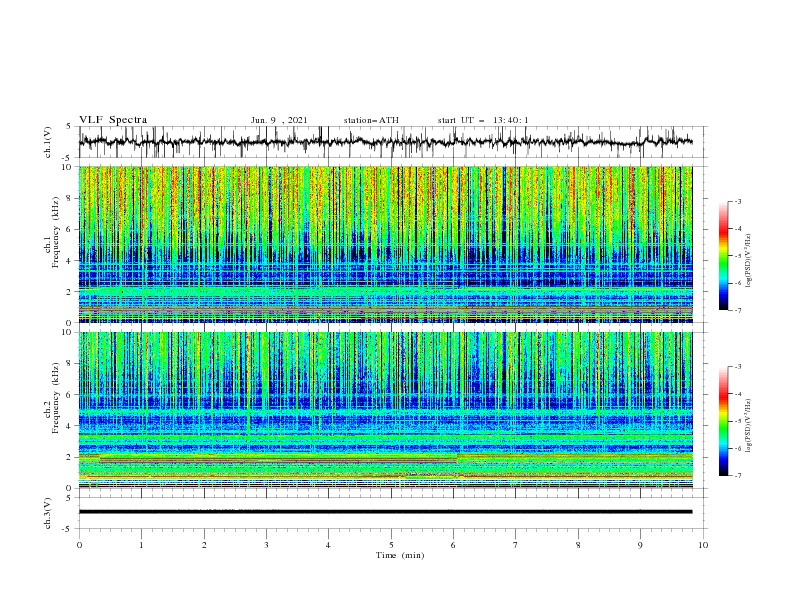Click the ch.2 color bar "log(PSD)(V²/Hz)" label

(749, 425)
